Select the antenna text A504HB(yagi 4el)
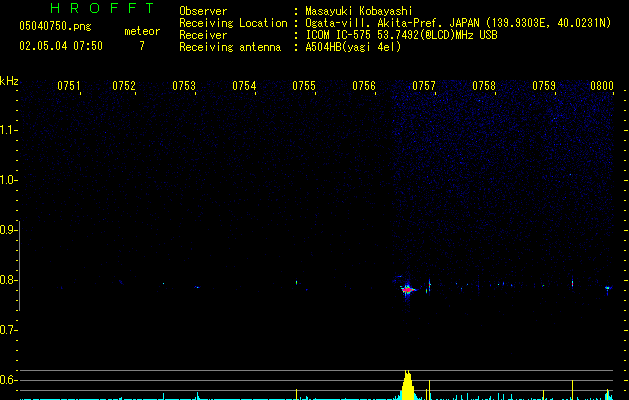The image size is (629, 400). [x=353, y=47]
